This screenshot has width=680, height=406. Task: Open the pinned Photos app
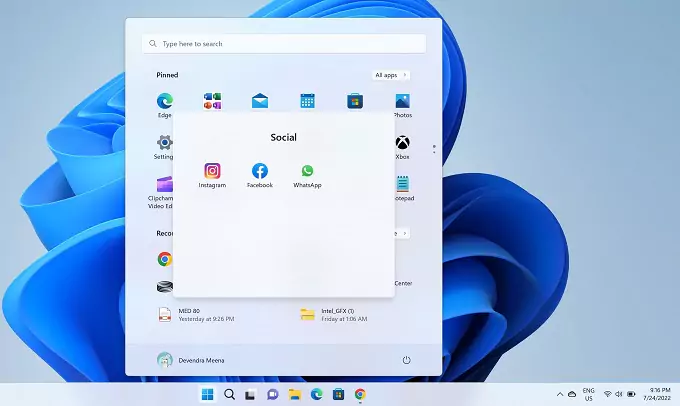point(402,105)
